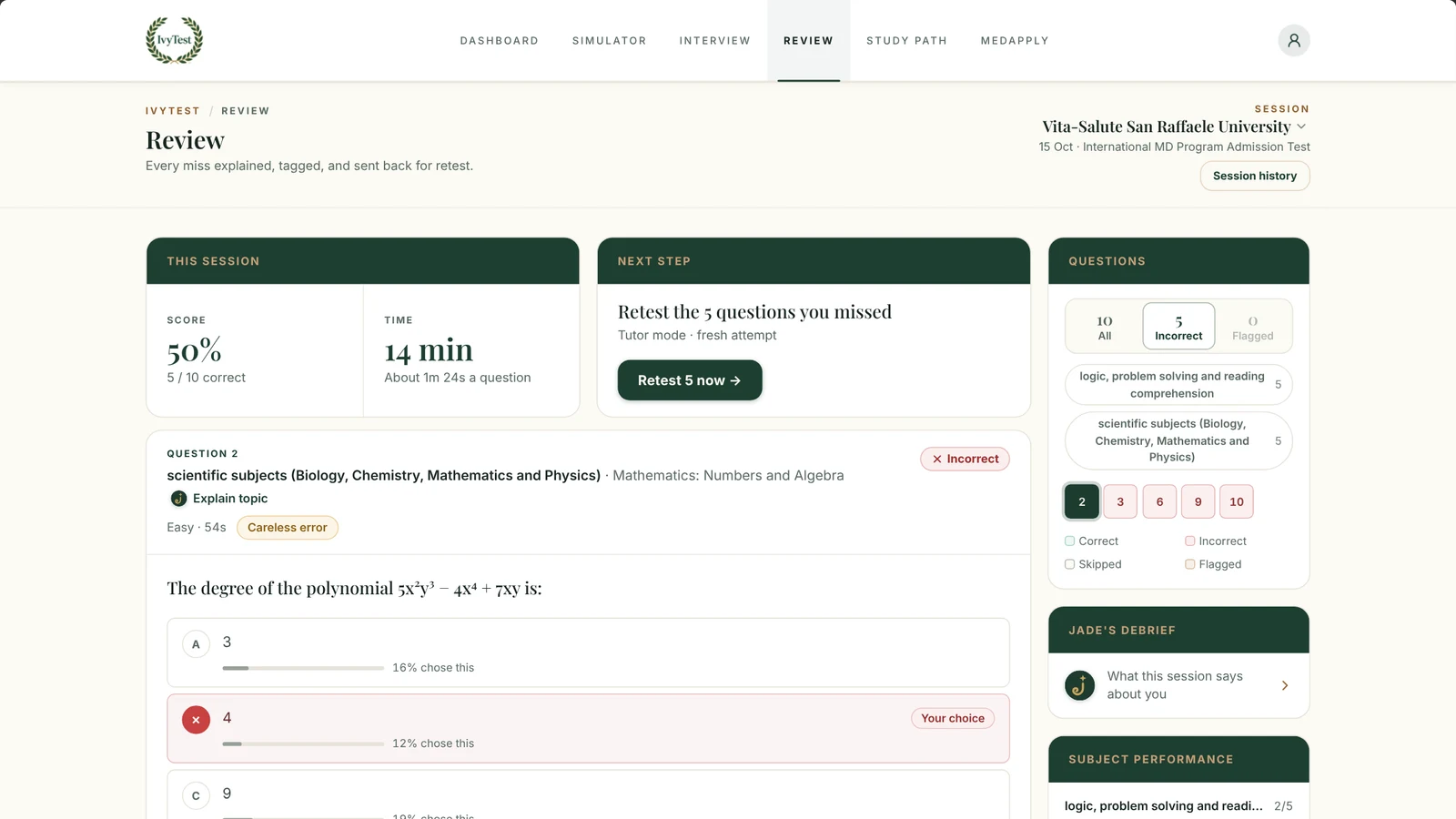
Task: Show All 10 questions filter
Action: click(x=1105, y=327)
